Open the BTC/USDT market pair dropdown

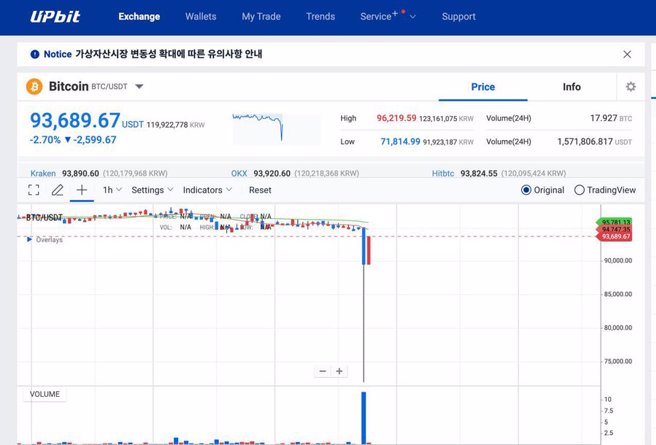click(139, 87)
